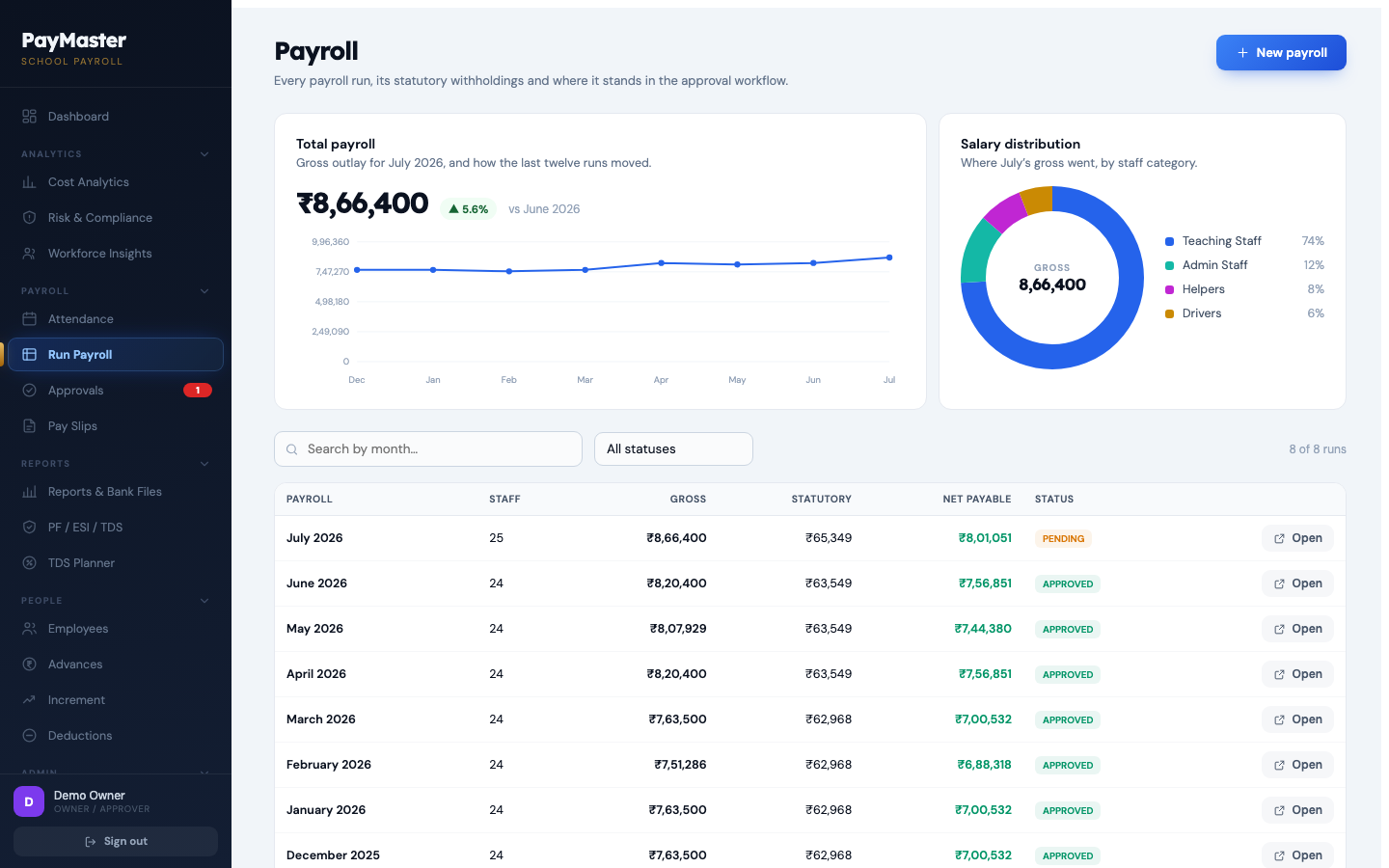Click the Employees people icon
Screen dimensions: 1389x868
pyautogui.click(x=29, y=629)
